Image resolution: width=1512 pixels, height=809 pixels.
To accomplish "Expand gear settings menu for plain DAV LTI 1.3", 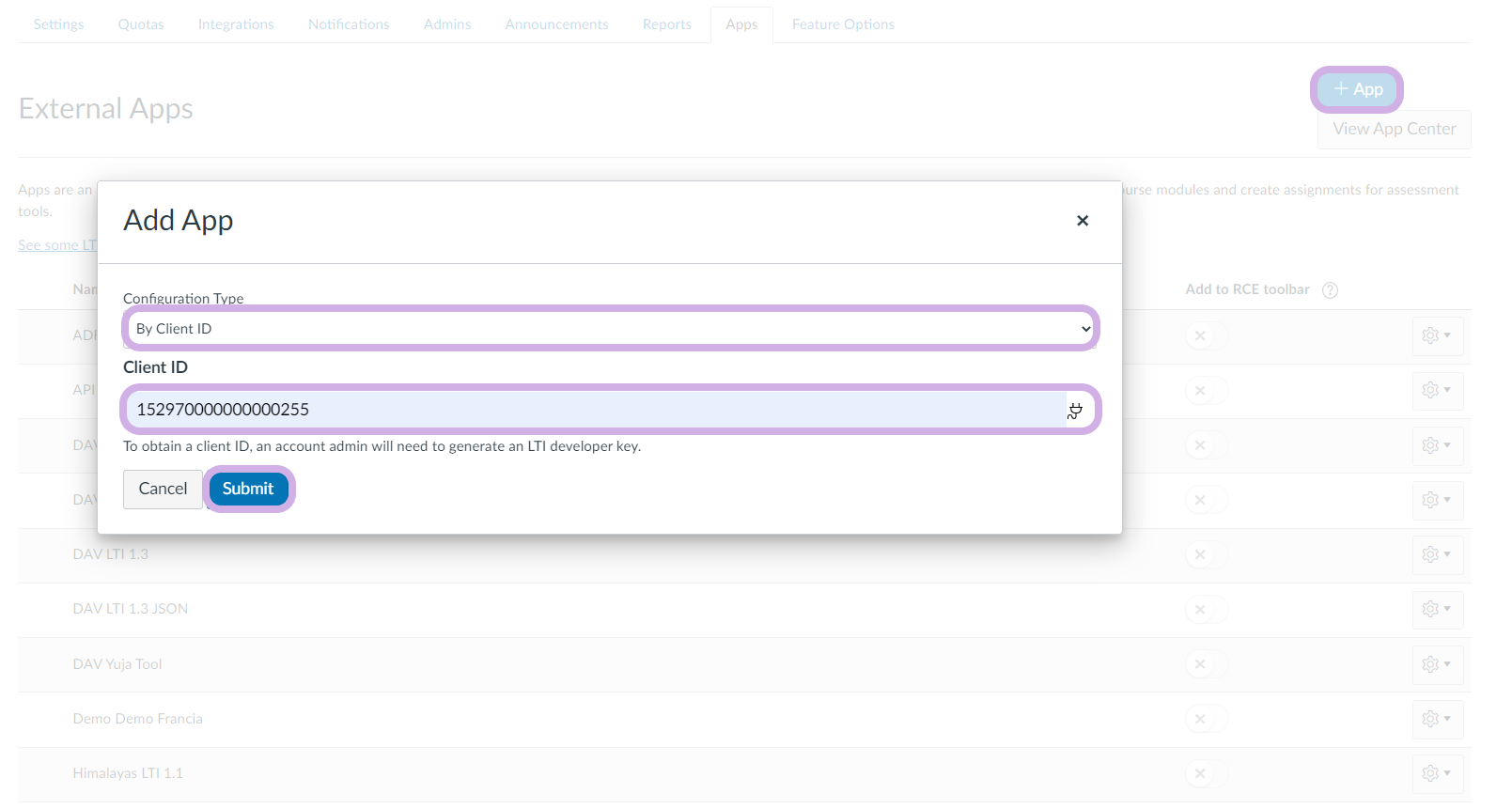I will (1437, 555).
